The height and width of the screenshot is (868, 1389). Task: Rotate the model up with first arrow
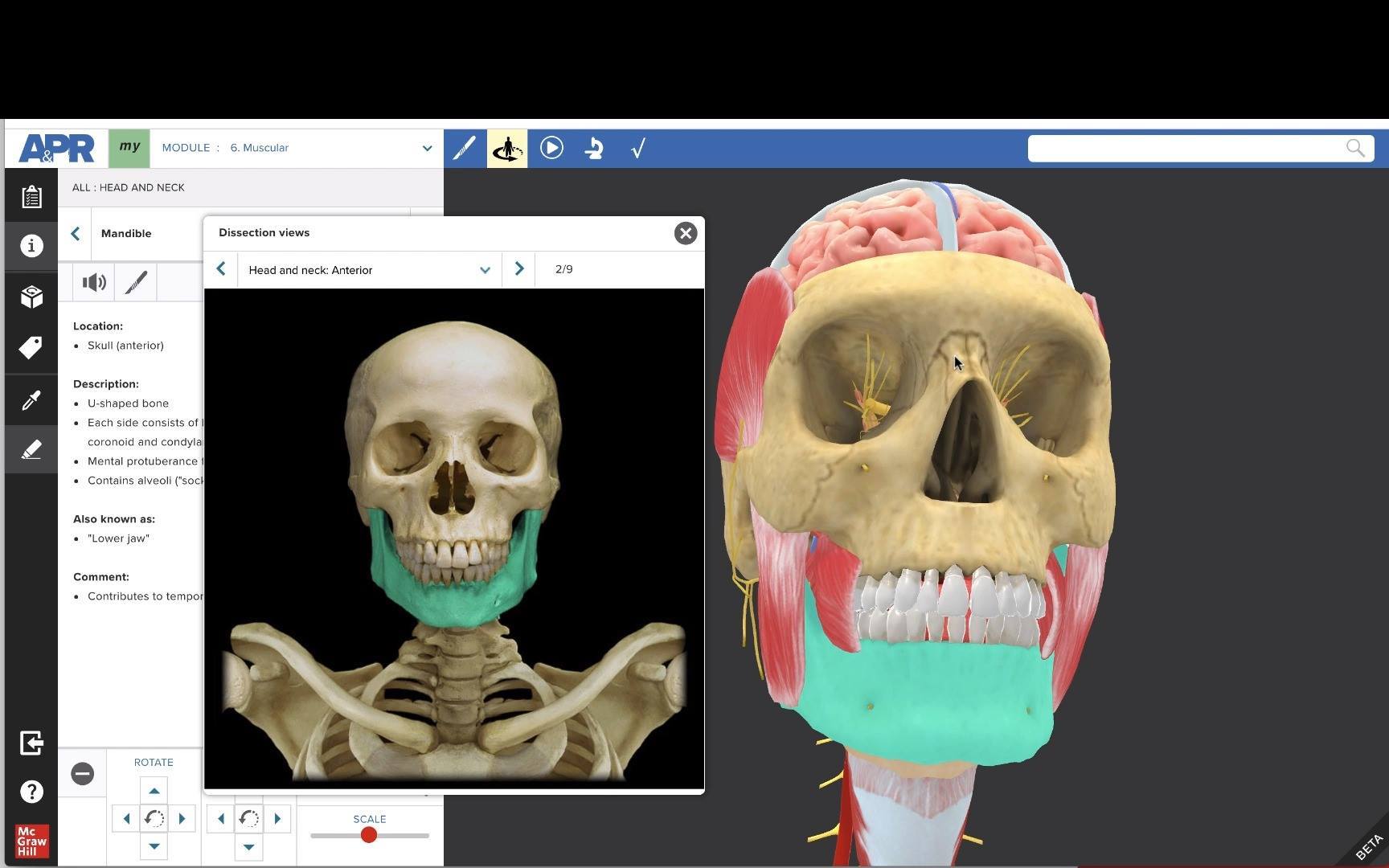[154, 791]
